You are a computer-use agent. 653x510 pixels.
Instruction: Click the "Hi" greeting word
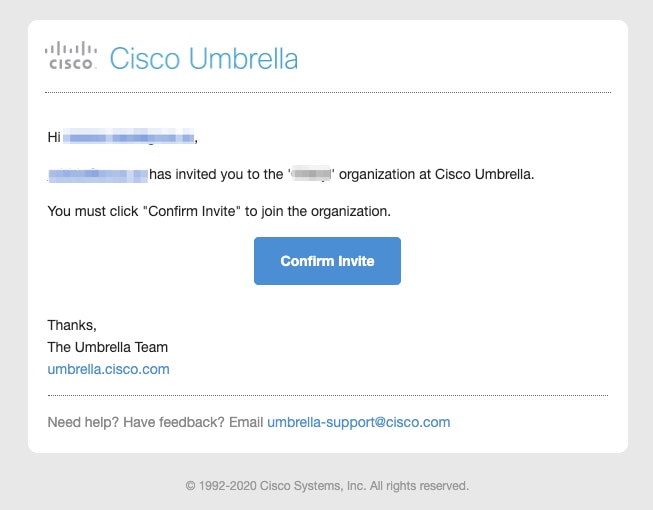(54, 136)
